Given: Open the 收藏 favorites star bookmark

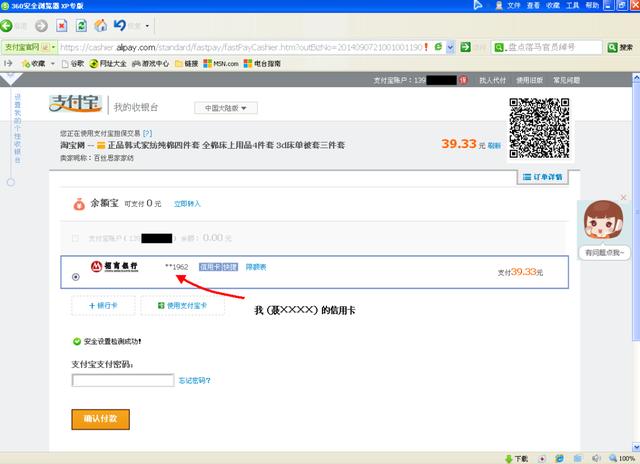Looking at the screenshot, I should pyautogui.click(x=33, y=64).
